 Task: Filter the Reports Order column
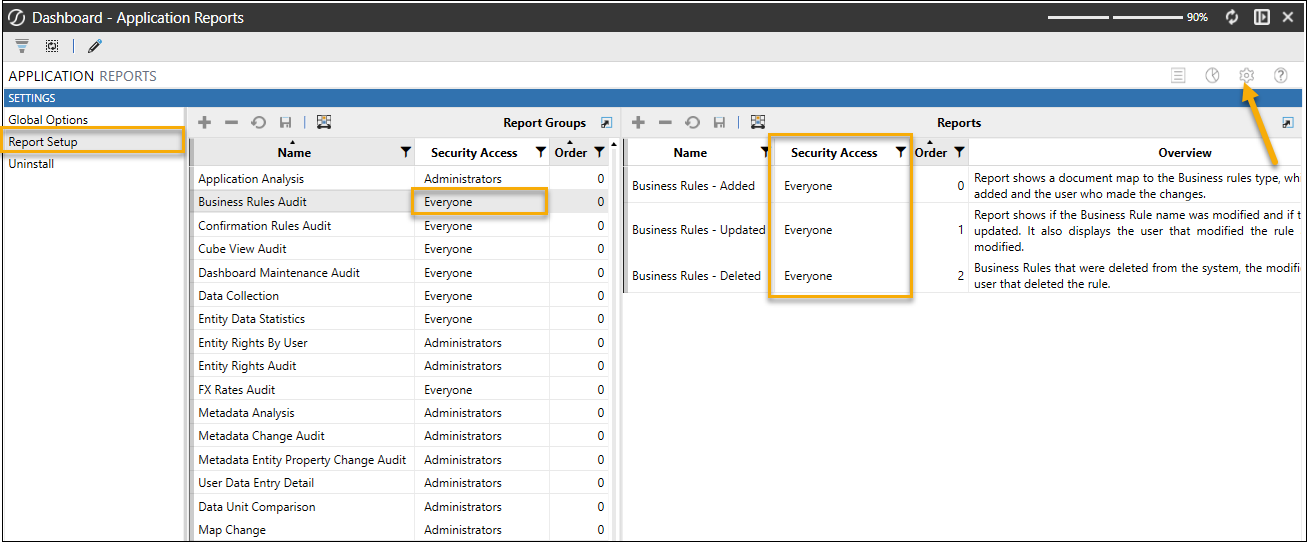point(958,153)
